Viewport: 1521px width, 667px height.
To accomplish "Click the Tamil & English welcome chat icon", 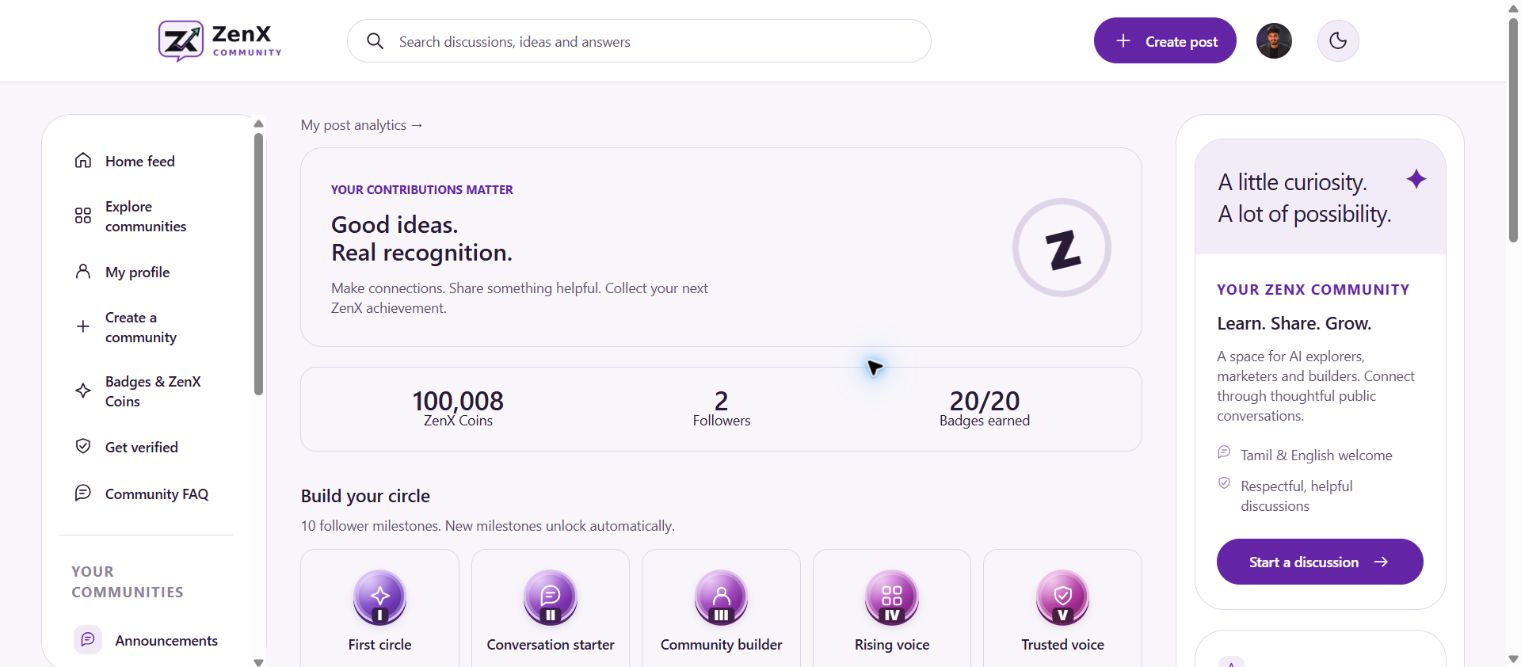I will pyautogui.click(x=1224, y=453).
